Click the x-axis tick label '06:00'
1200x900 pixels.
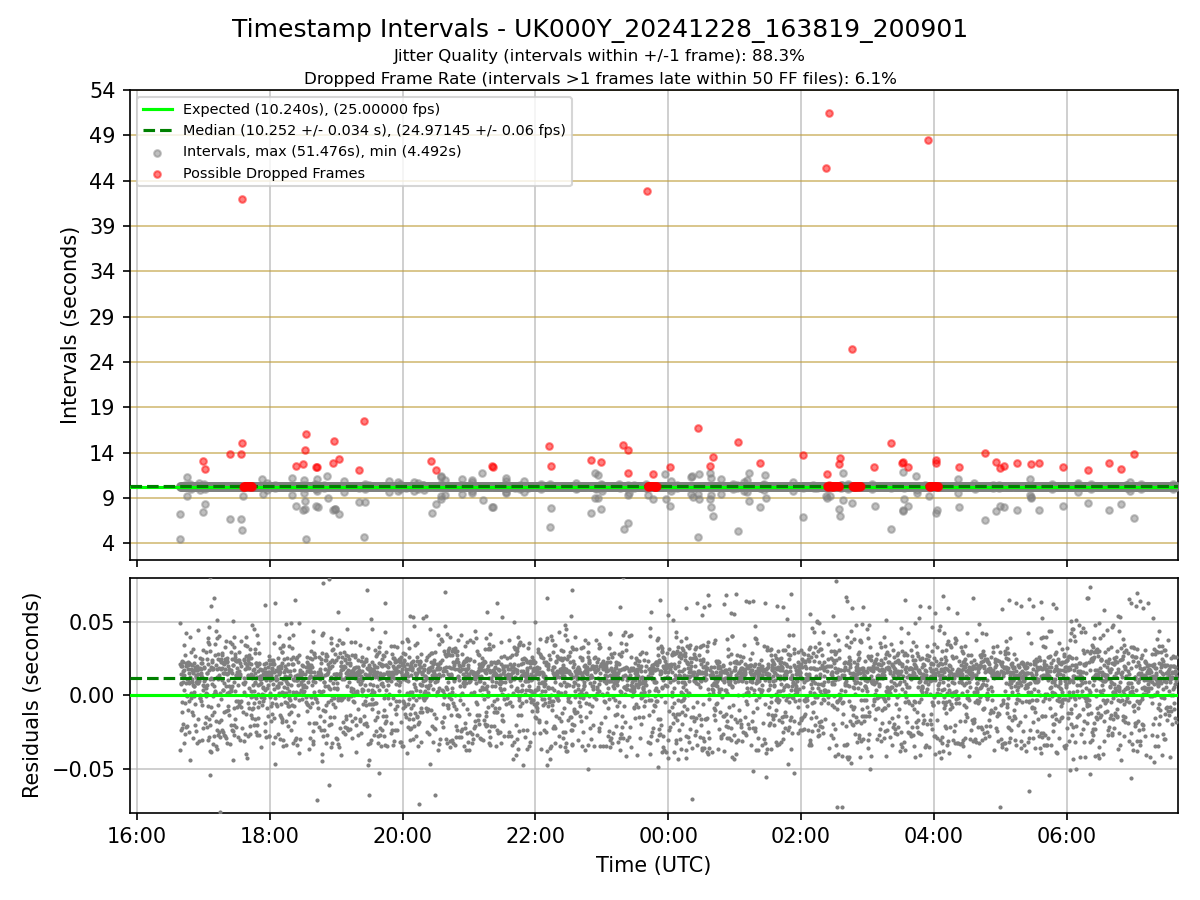click(x=1067, y=835)
